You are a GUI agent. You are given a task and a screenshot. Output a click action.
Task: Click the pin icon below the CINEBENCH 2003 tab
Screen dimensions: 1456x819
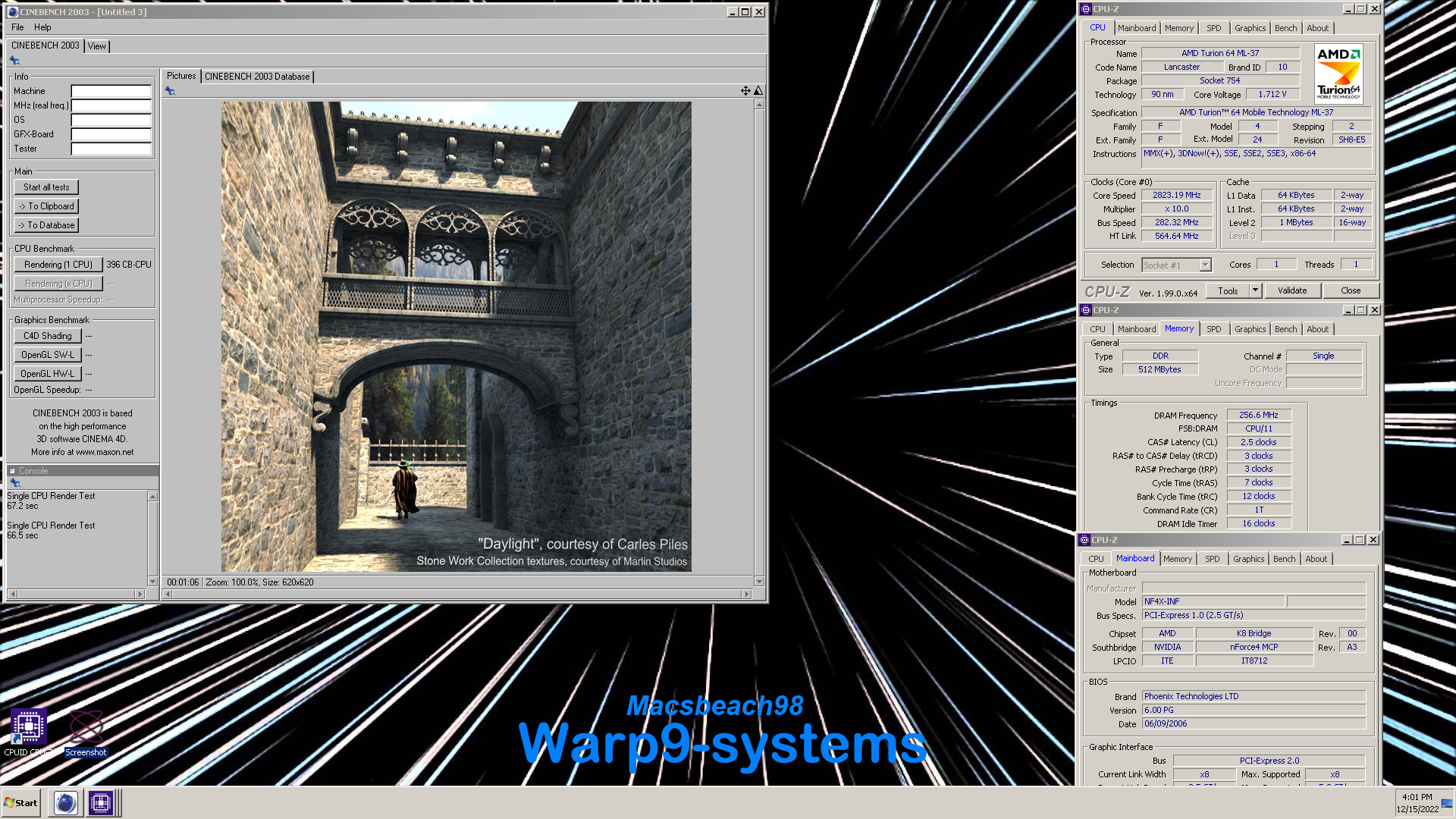(x=14, y=61)
